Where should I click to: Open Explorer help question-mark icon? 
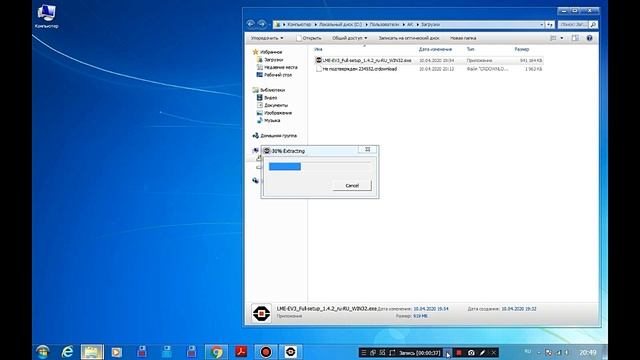(589, 38)
